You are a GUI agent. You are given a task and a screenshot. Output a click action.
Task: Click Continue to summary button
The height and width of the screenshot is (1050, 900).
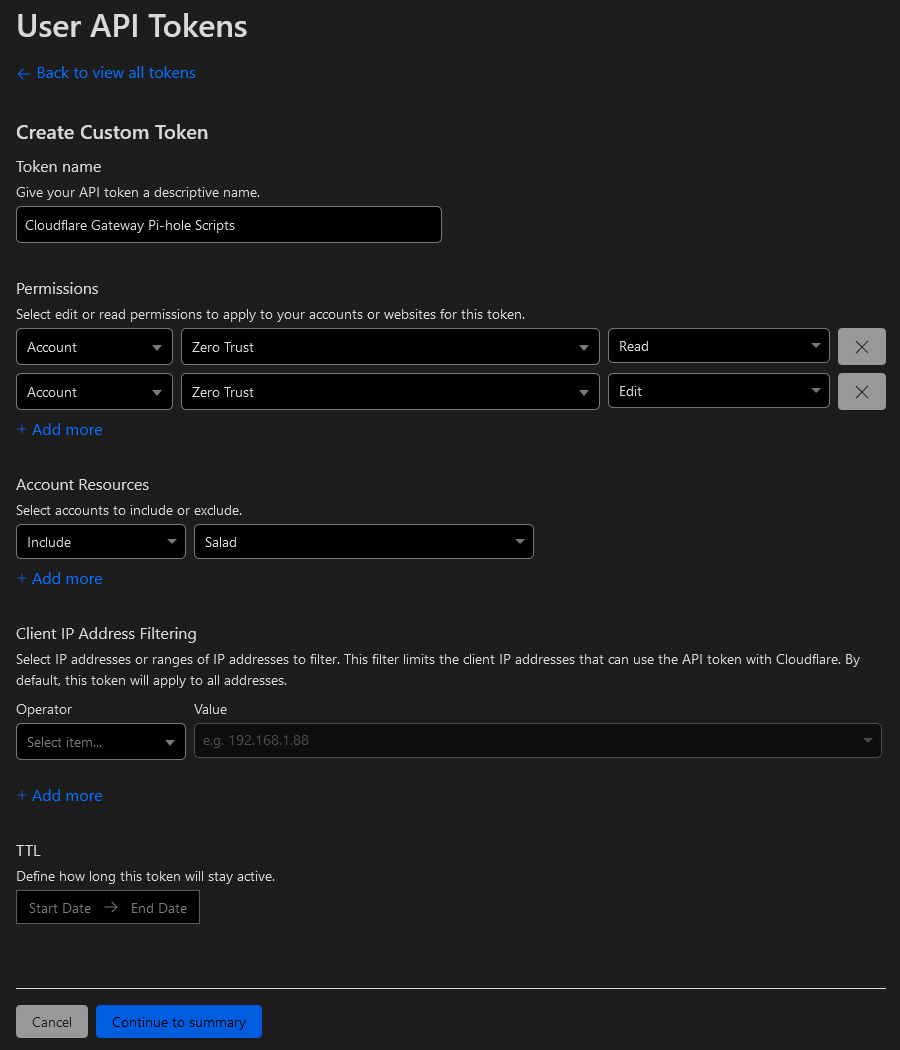click(x=179, y=1022)
